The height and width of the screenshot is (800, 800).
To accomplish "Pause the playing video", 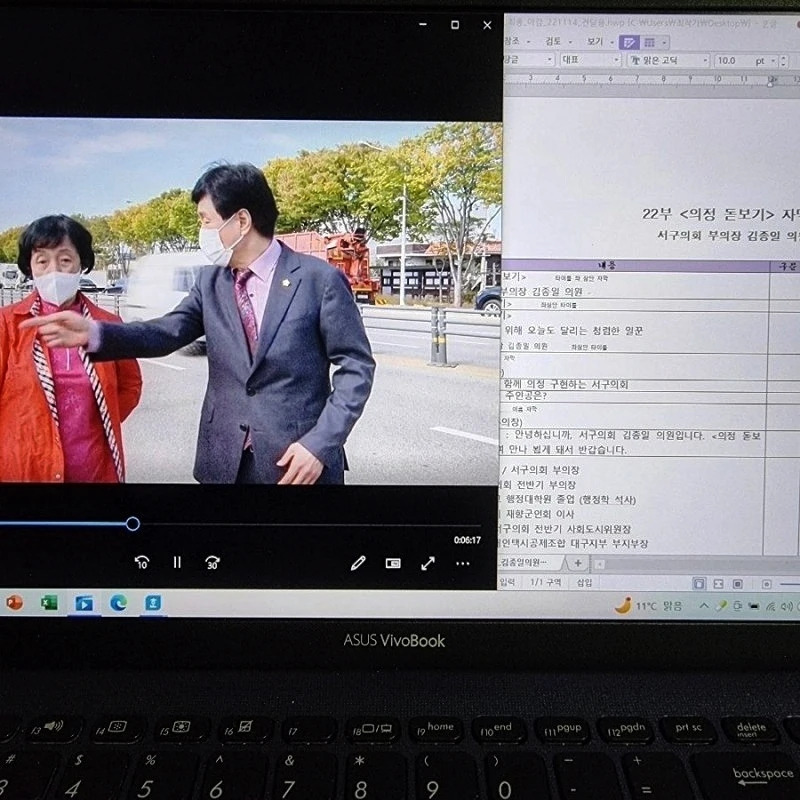I will coord(177,562).
